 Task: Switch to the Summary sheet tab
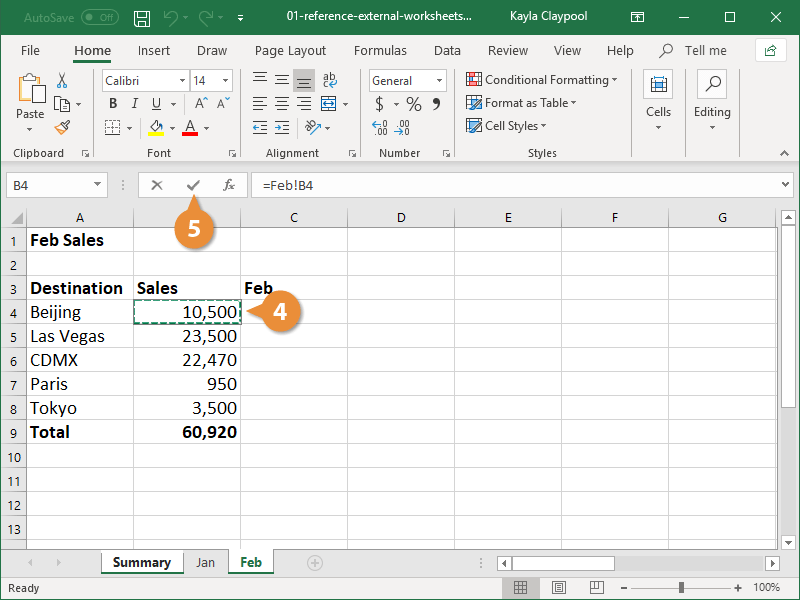pos(141,562)
